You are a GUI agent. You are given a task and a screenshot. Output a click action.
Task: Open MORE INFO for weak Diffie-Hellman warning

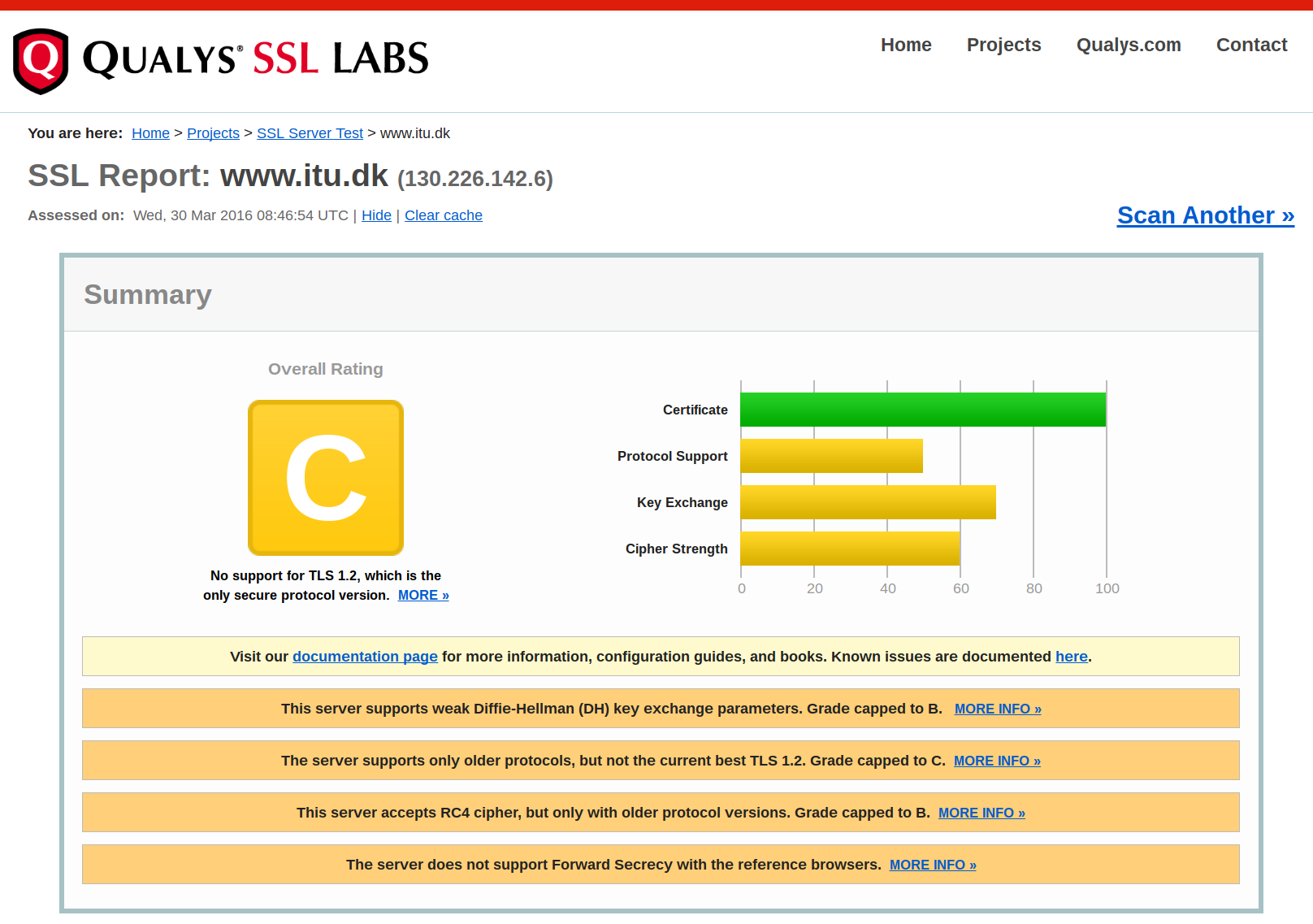(x=998, y=709)
